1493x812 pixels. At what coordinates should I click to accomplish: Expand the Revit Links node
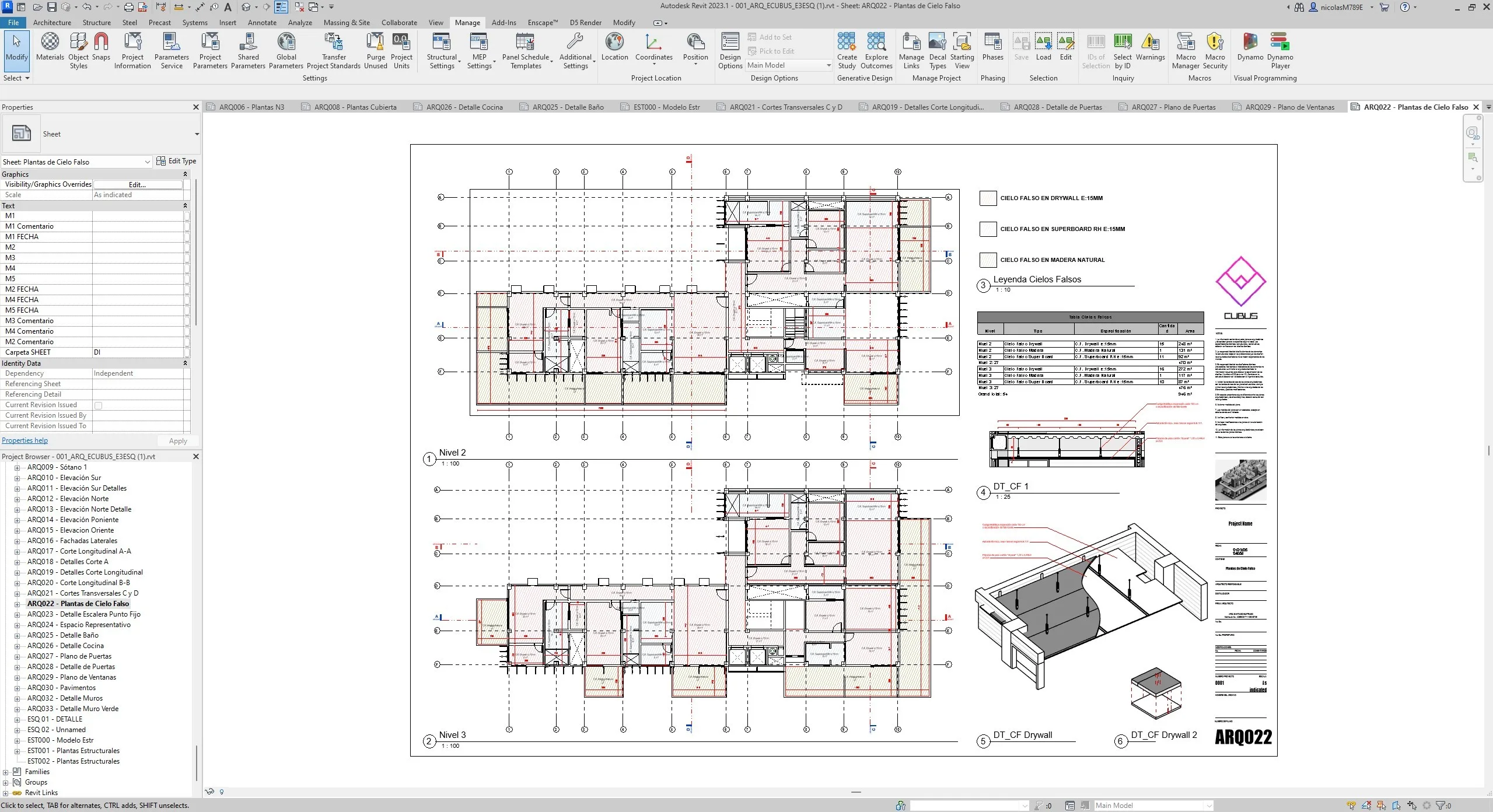(6, 793)
